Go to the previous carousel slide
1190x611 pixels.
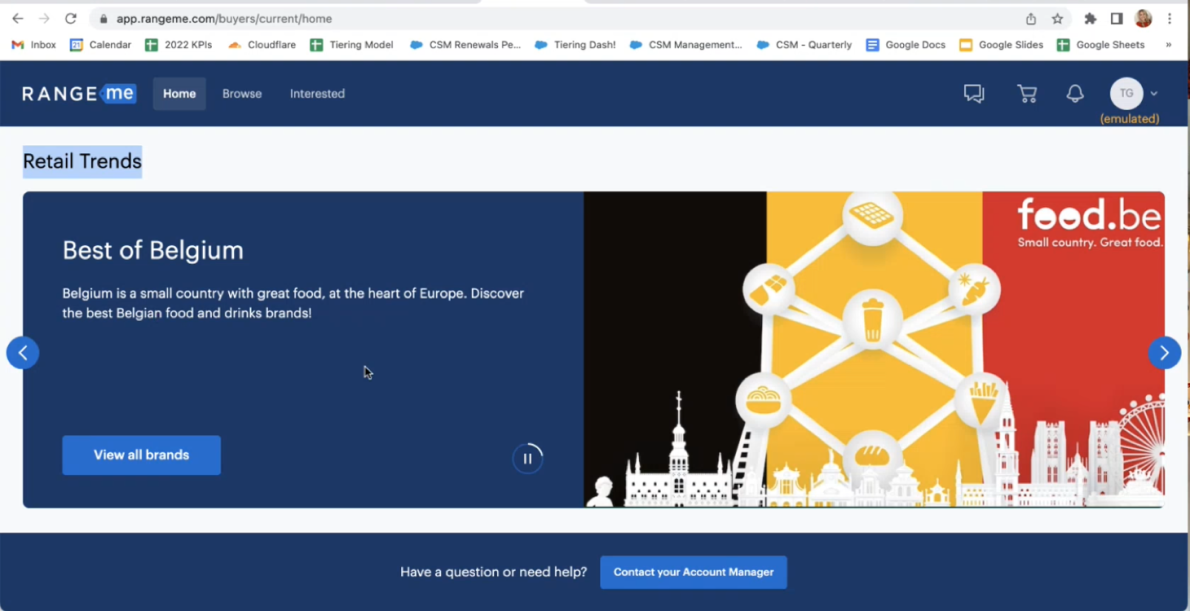point(23,353)
